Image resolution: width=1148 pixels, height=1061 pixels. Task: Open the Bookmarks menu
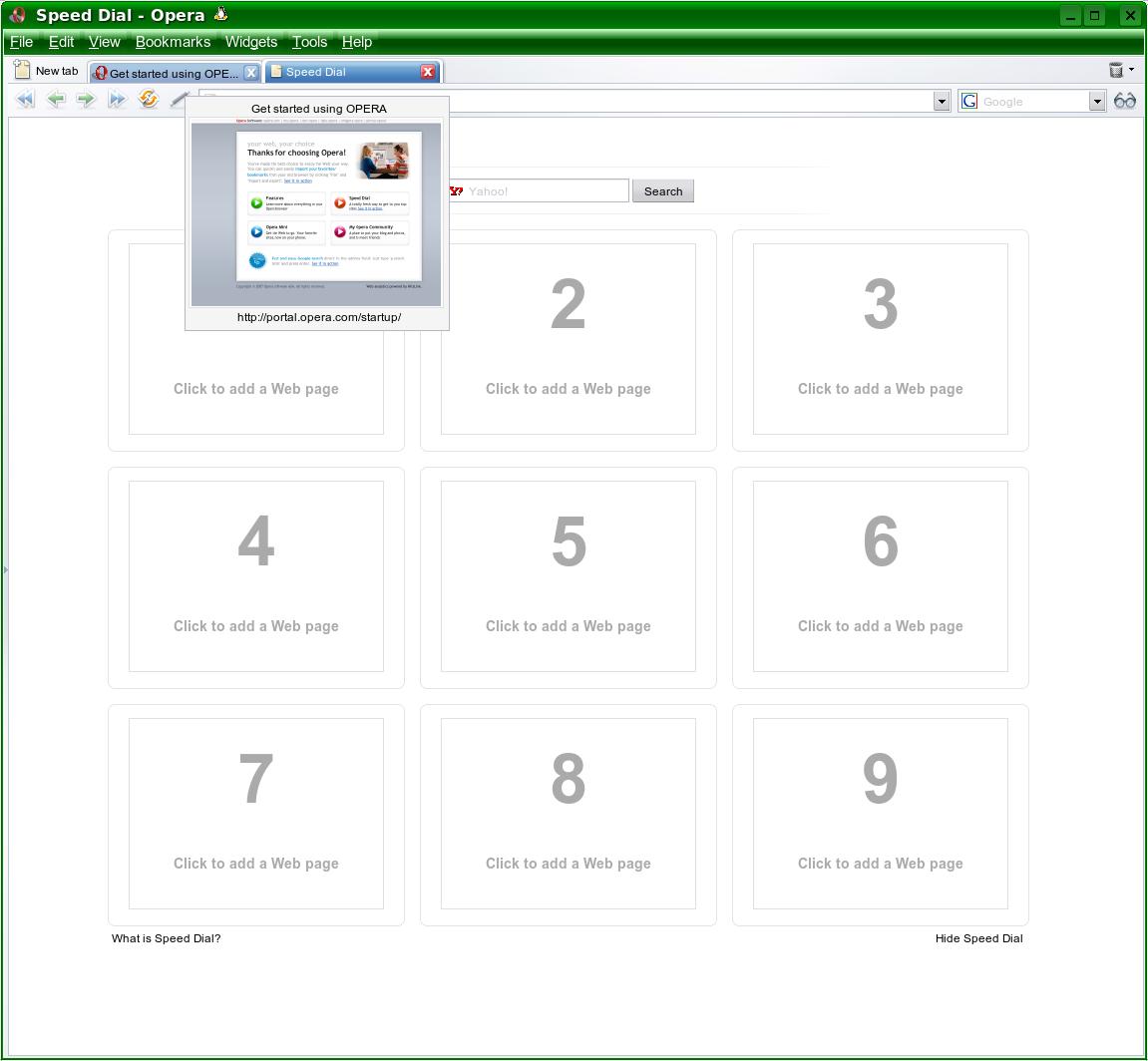173,42
